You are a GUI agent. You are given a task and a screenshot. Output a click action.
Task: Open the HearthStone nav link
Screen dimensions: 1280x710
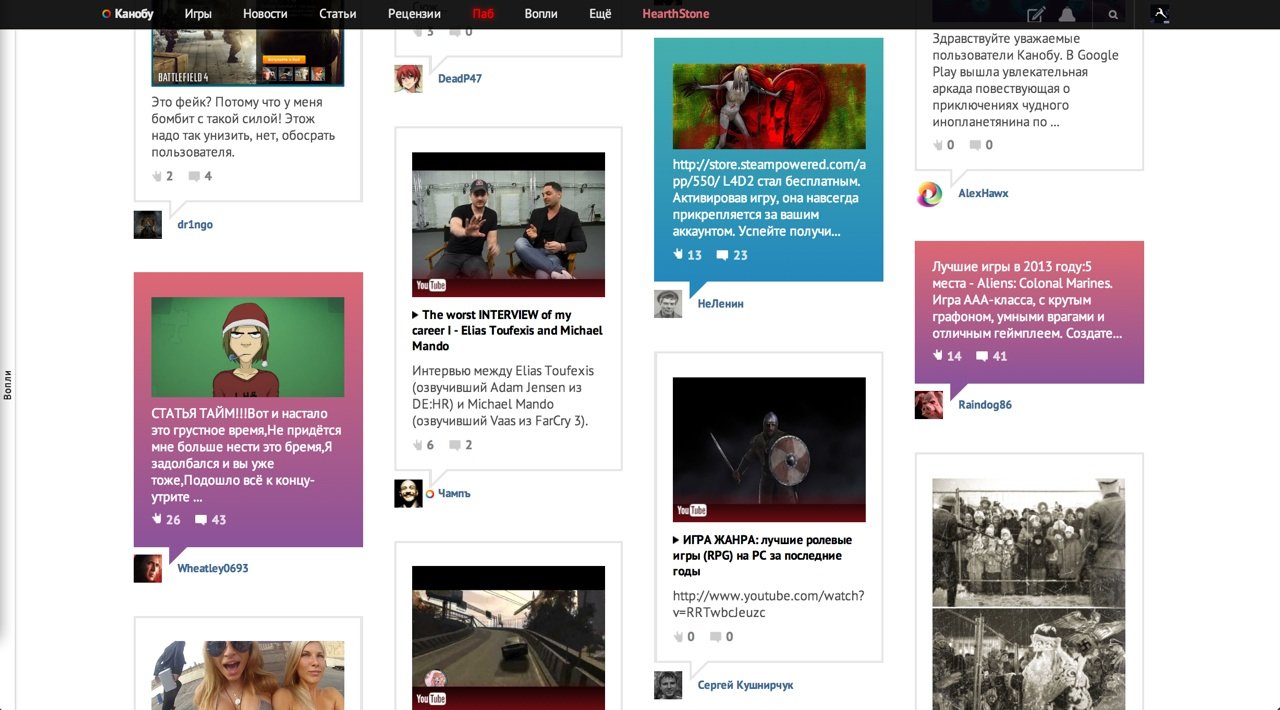coord(676,14)
